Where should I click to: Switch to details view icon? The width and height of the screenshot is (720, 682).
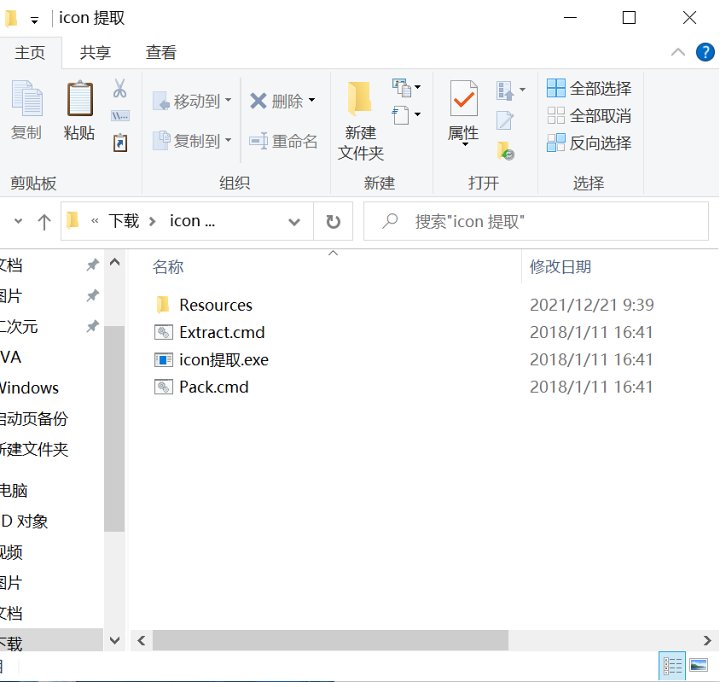pyautogui.click(x=672, y=665)
